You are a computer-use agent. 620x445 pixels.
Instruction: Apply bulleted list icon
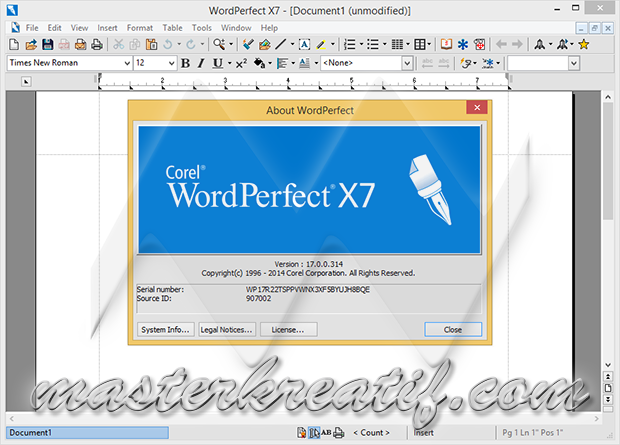click(x=372, y=44)
